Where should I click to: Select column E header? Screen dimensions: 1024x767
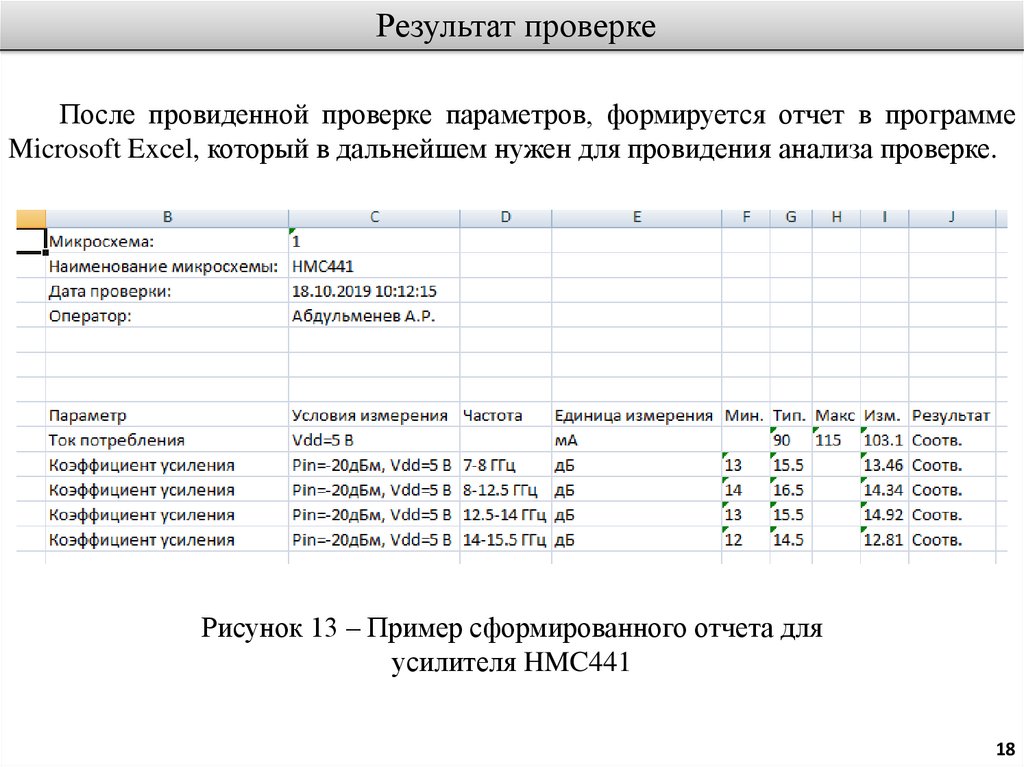tap(636, 217)
